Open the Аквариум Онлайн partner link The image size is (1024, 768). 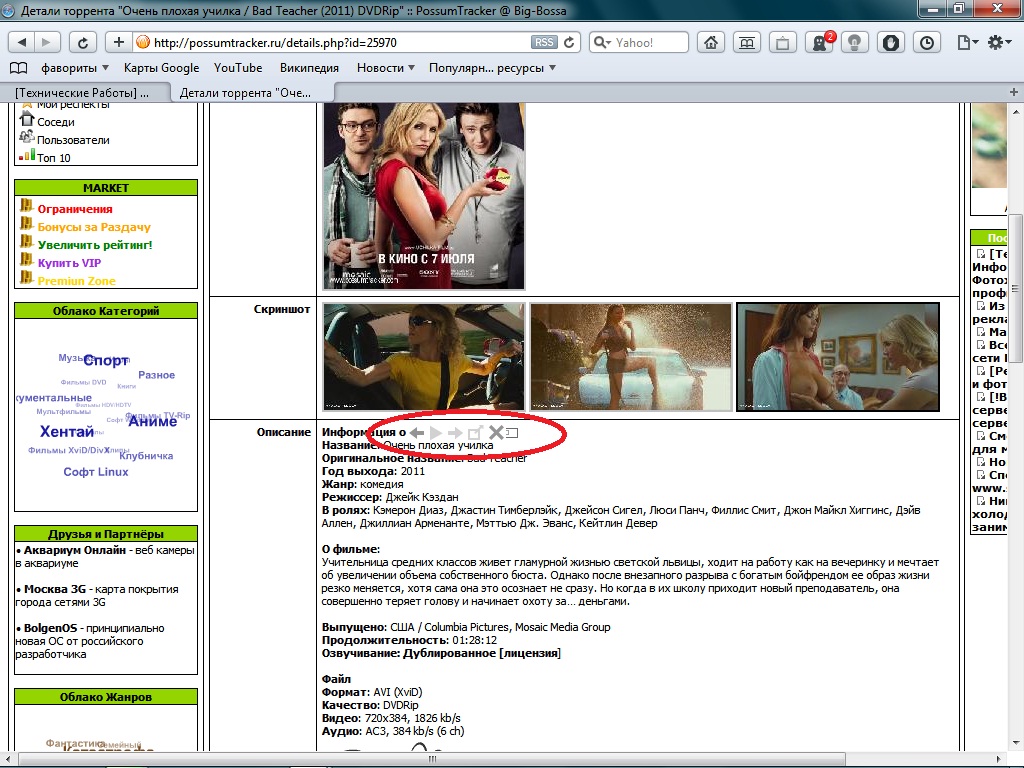pyautogui.click(x=74, y=550)
